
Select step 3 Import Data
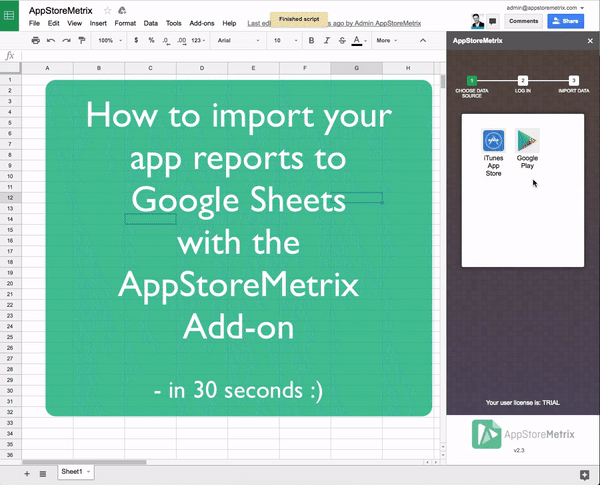573,84
